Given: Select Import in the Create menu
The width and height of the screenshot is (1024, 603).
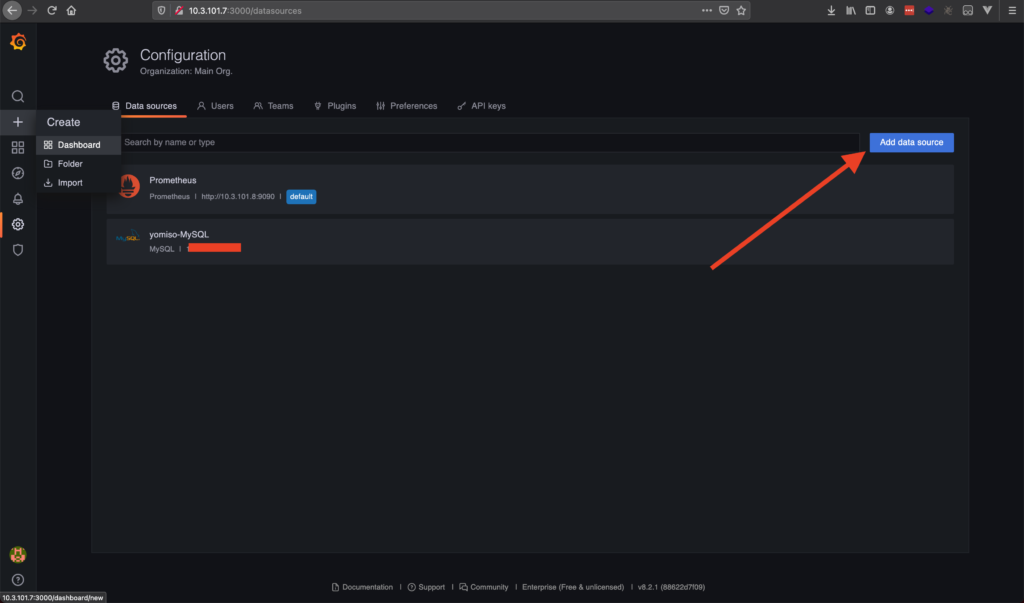Looking at the screenshot, I should pyautogui.click(x=78, y=183).
